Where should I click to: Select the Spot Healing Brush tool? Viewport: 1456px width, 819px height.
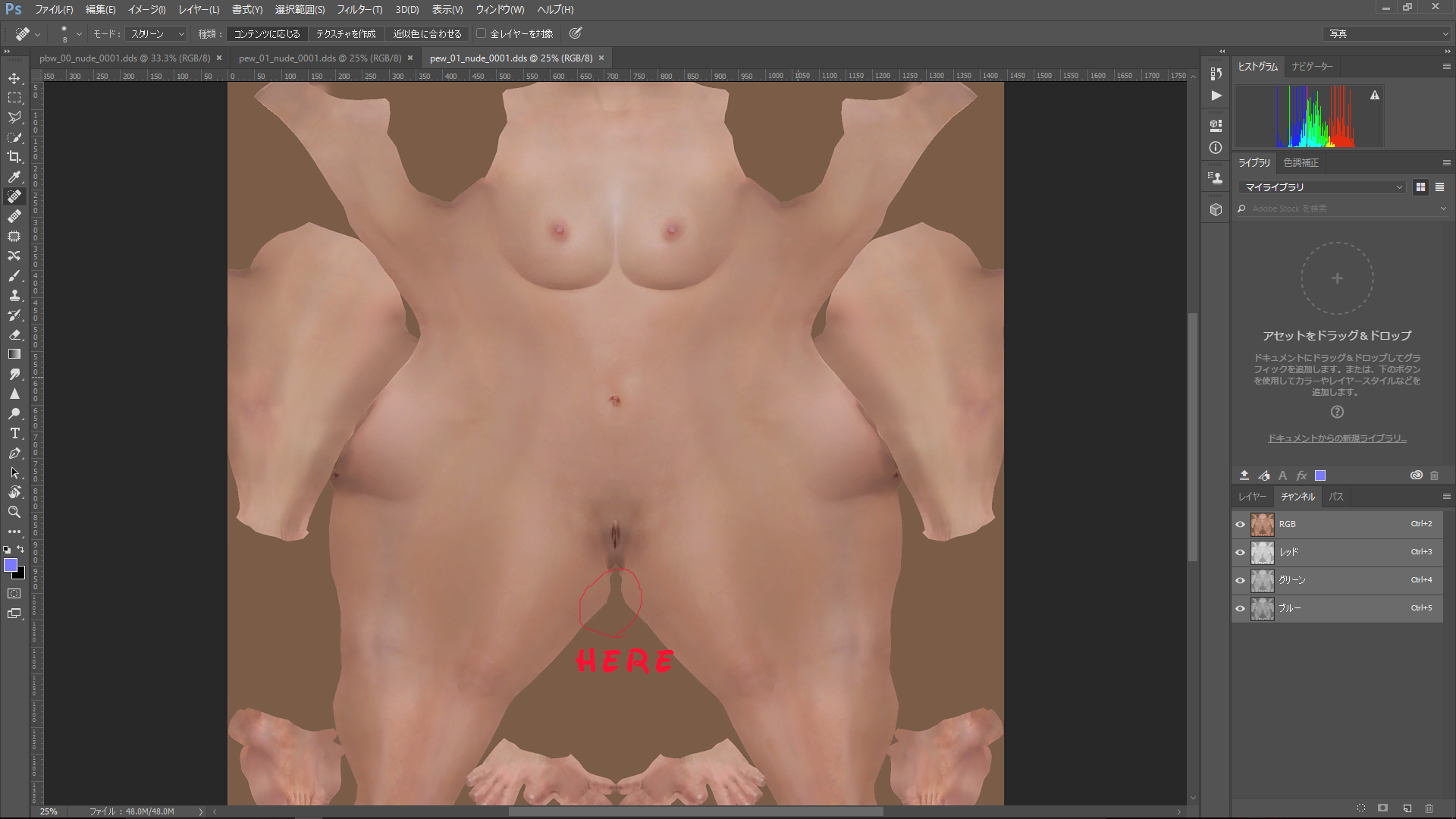14,196
